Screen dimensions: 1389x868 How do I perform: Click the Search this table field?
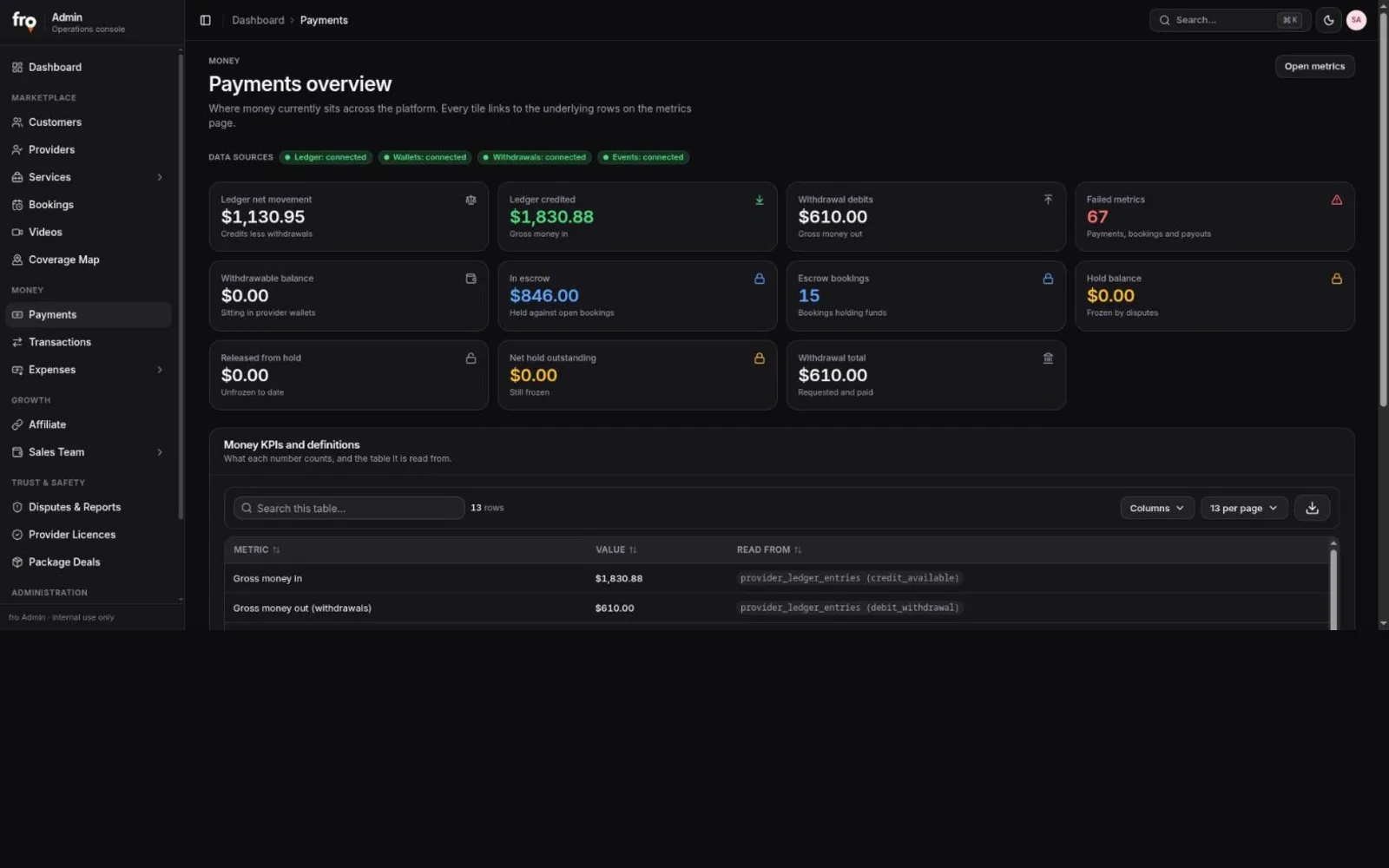click(x=349, y=508)
